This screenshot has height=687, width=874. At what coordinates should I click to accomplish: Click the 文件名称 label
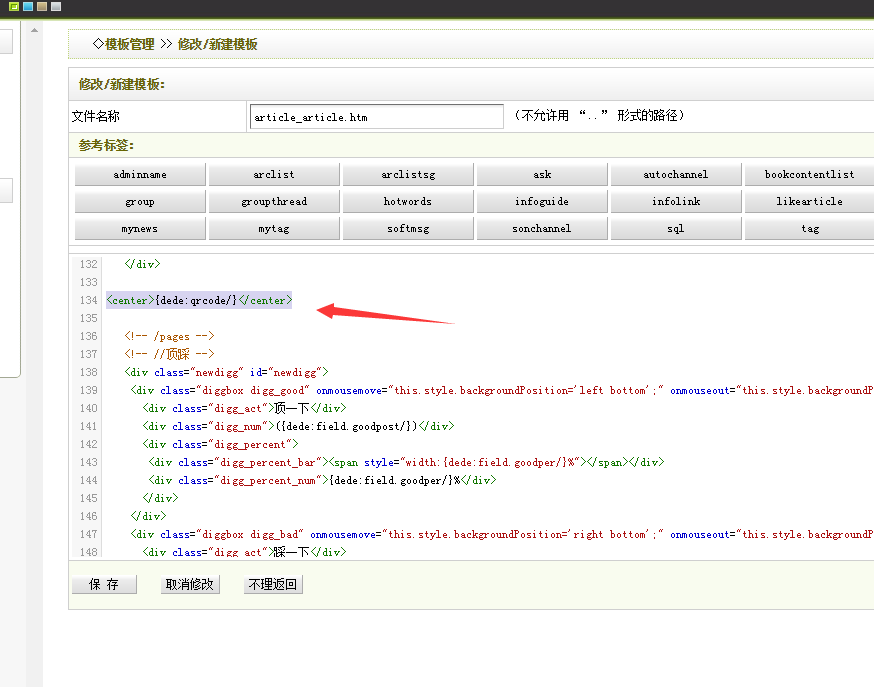click(96, 116)
